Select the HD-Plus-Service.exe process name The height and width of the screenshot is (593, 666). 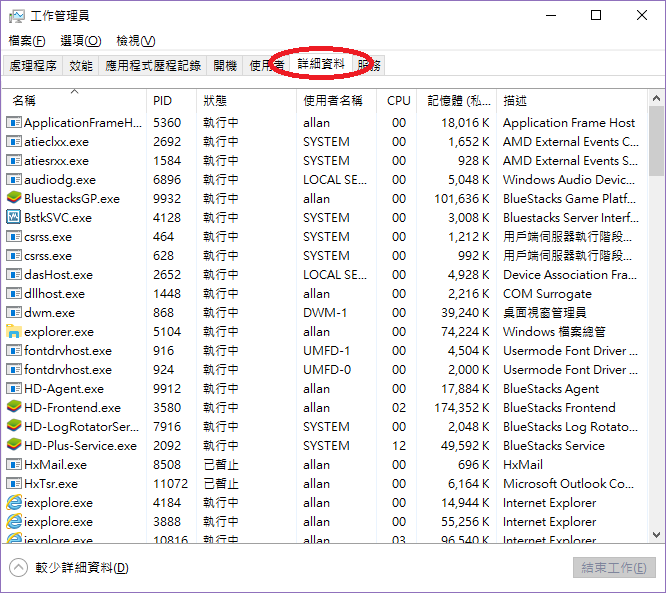(x=80, y=446)
